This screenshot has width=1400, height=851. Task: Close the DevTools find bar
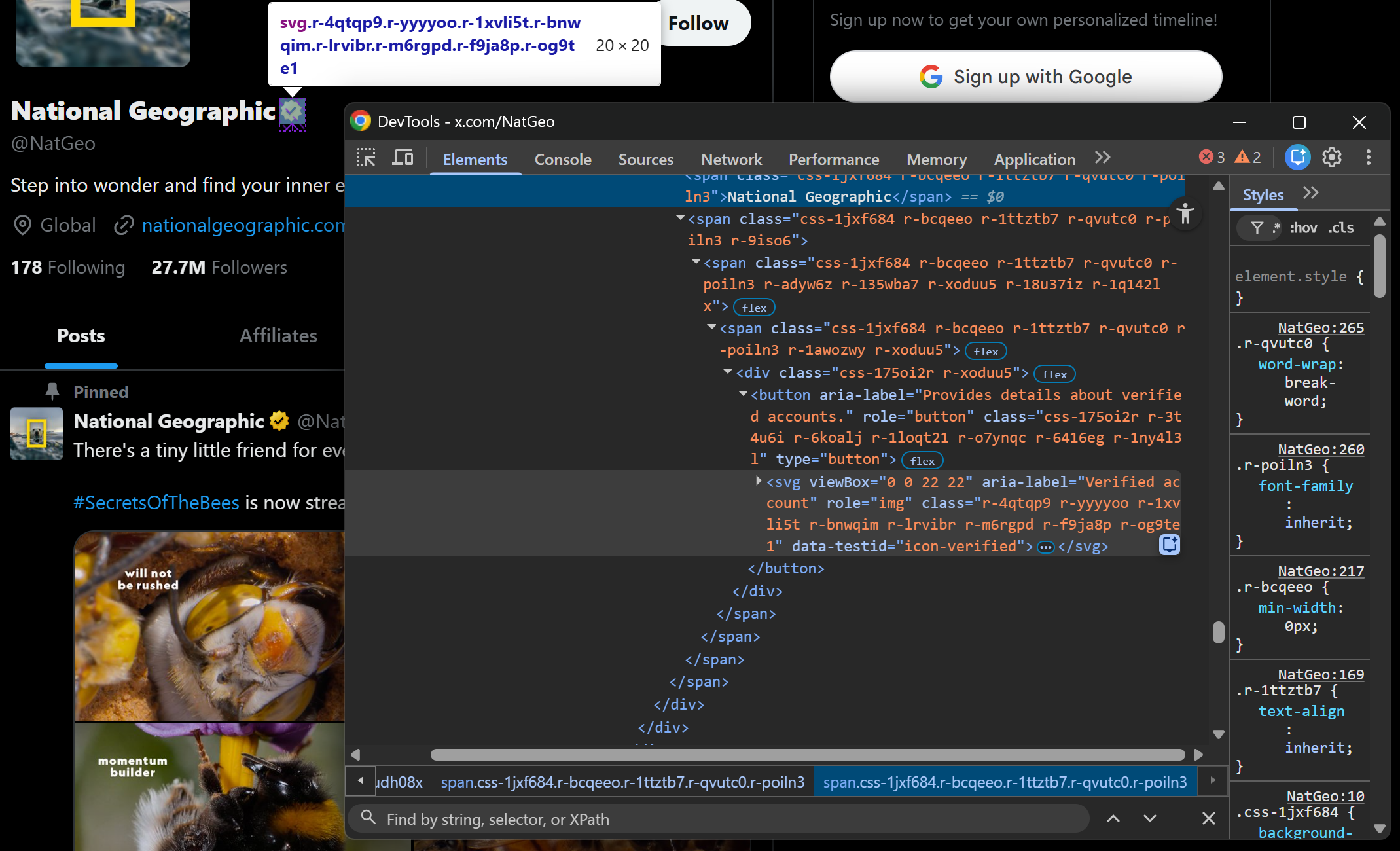1209,818
